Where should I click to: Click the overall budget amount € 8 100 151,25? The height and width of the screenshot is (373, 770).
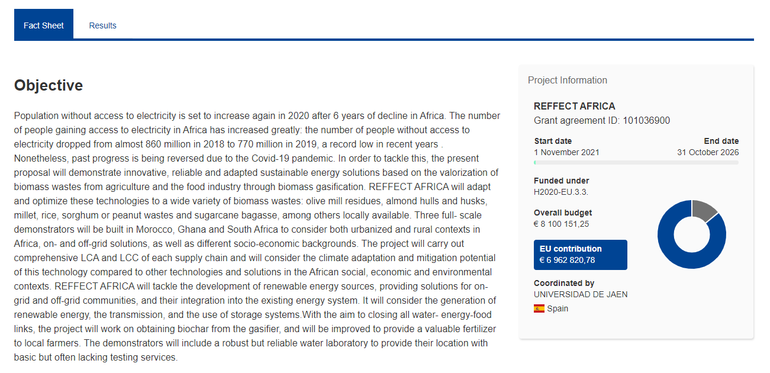pyautogui.click(x=561, y=224)
